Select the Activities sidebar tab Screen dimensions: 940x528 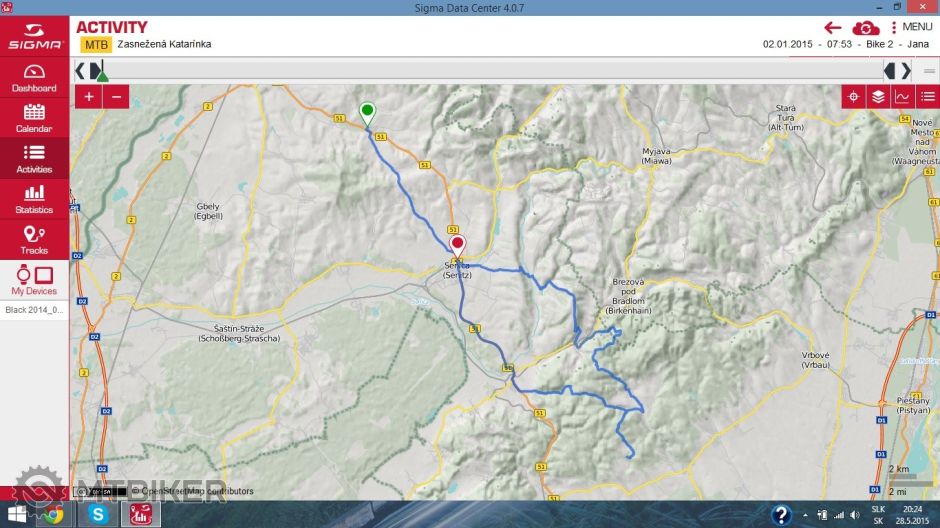click(34, 158)
